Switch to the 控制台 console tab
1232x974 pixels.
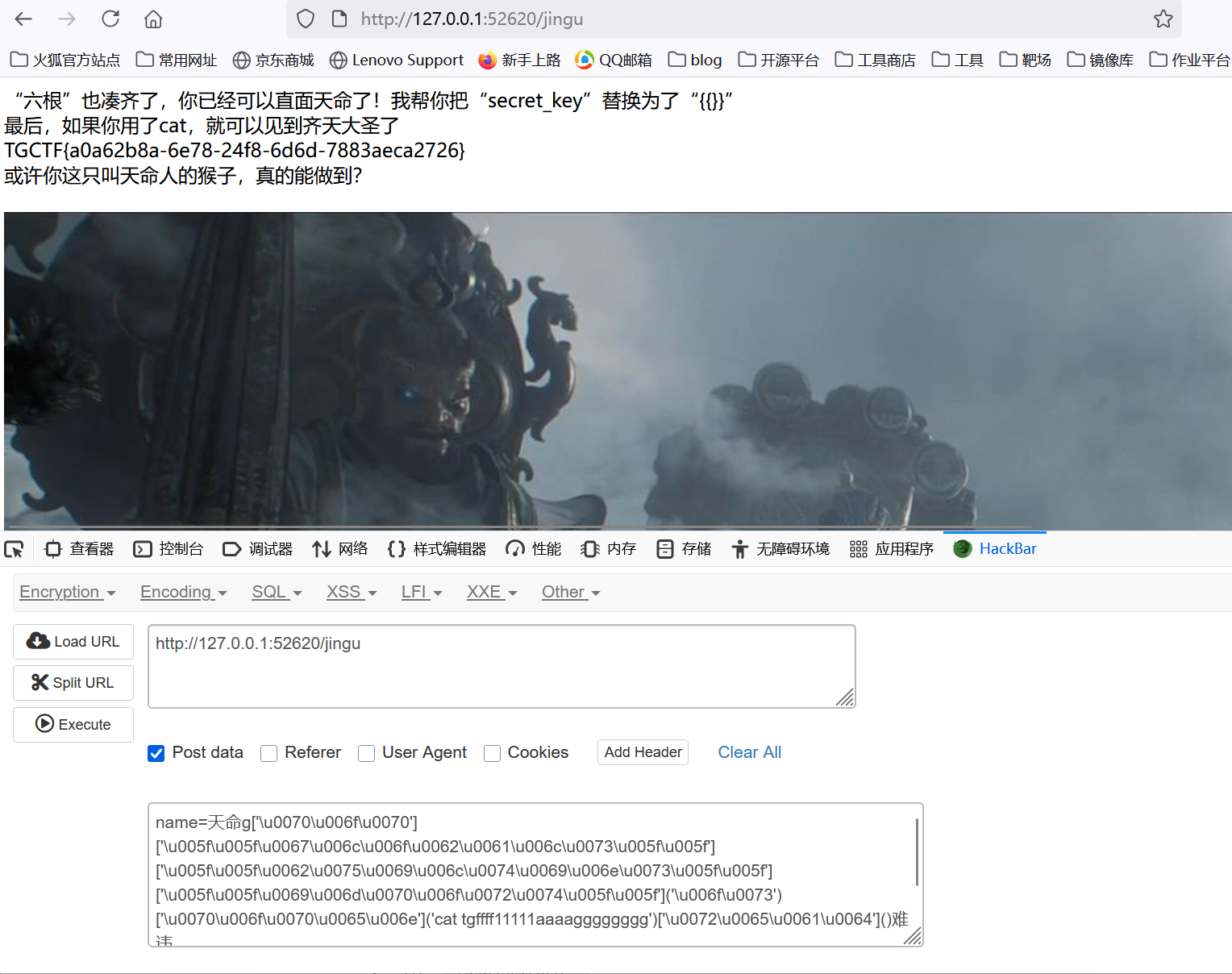(x=168, y=549)
